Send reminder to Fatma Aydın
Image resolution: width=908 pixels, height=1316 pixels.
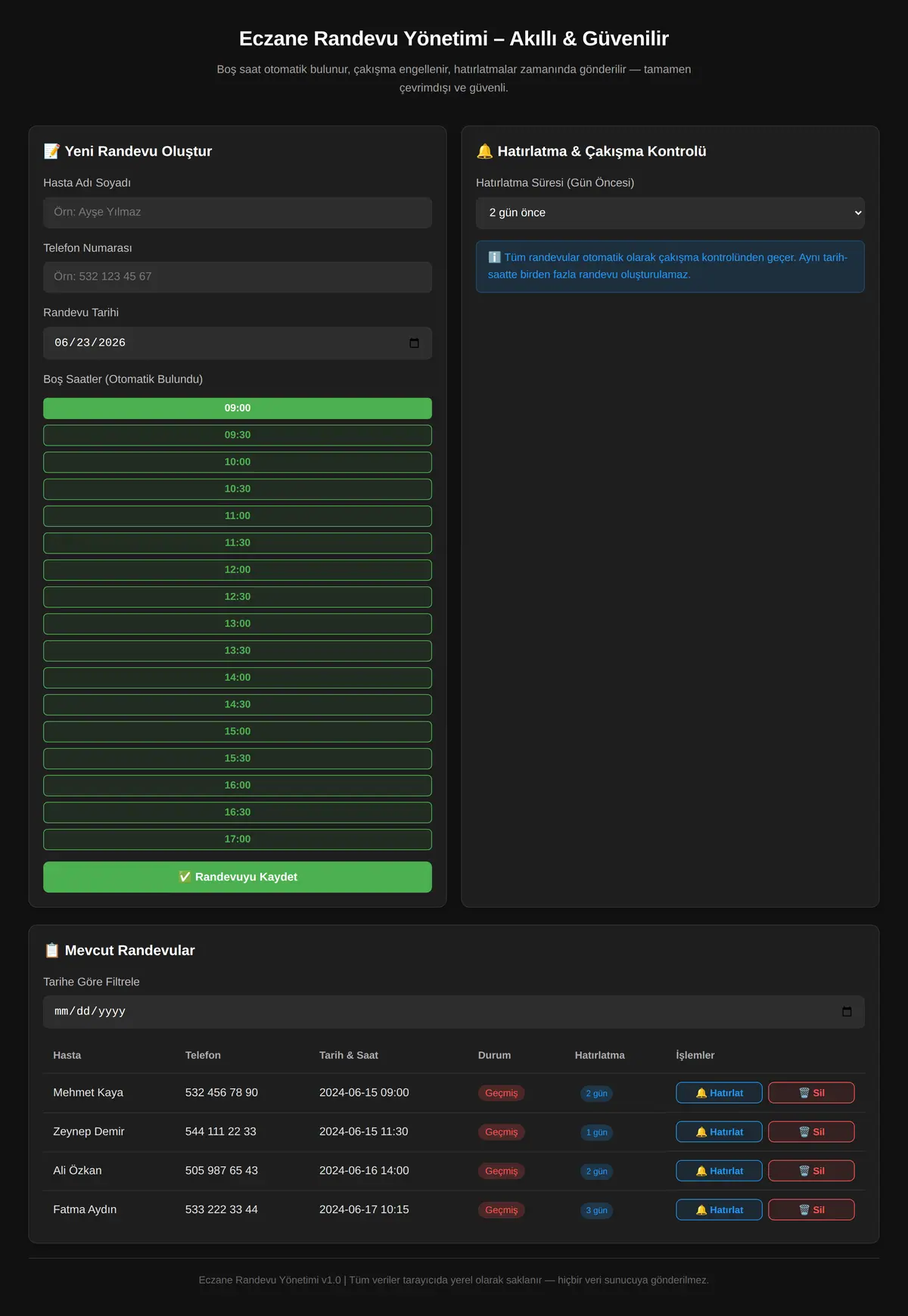click(719, 1210)
